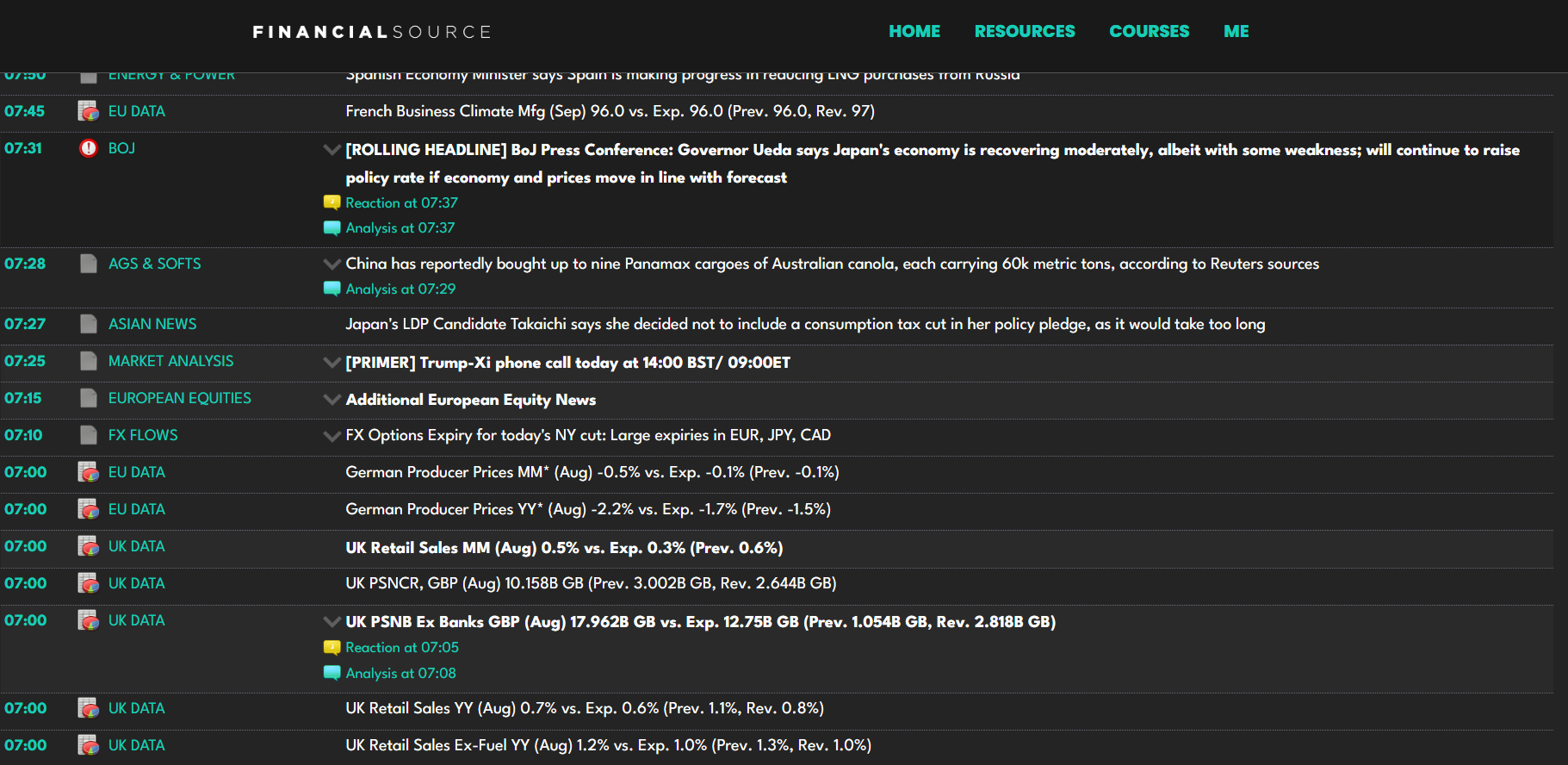Click the document icon beside MARKET ANALYSIS

(89, 361)
